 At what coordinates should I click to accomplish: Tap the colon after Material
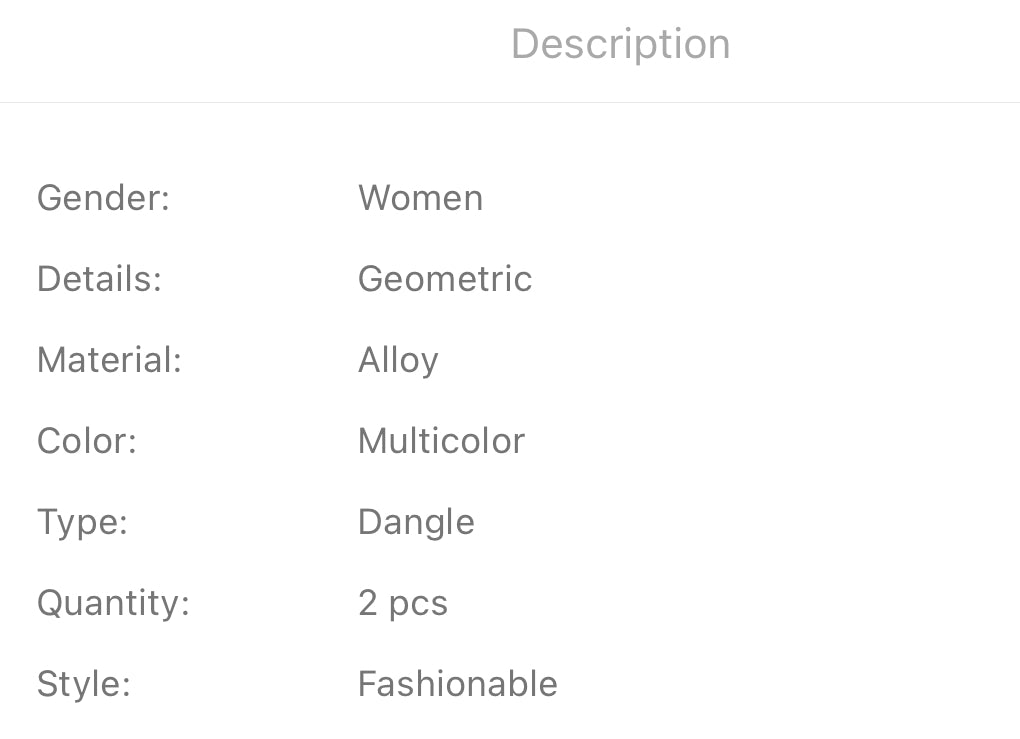(178, 362)
